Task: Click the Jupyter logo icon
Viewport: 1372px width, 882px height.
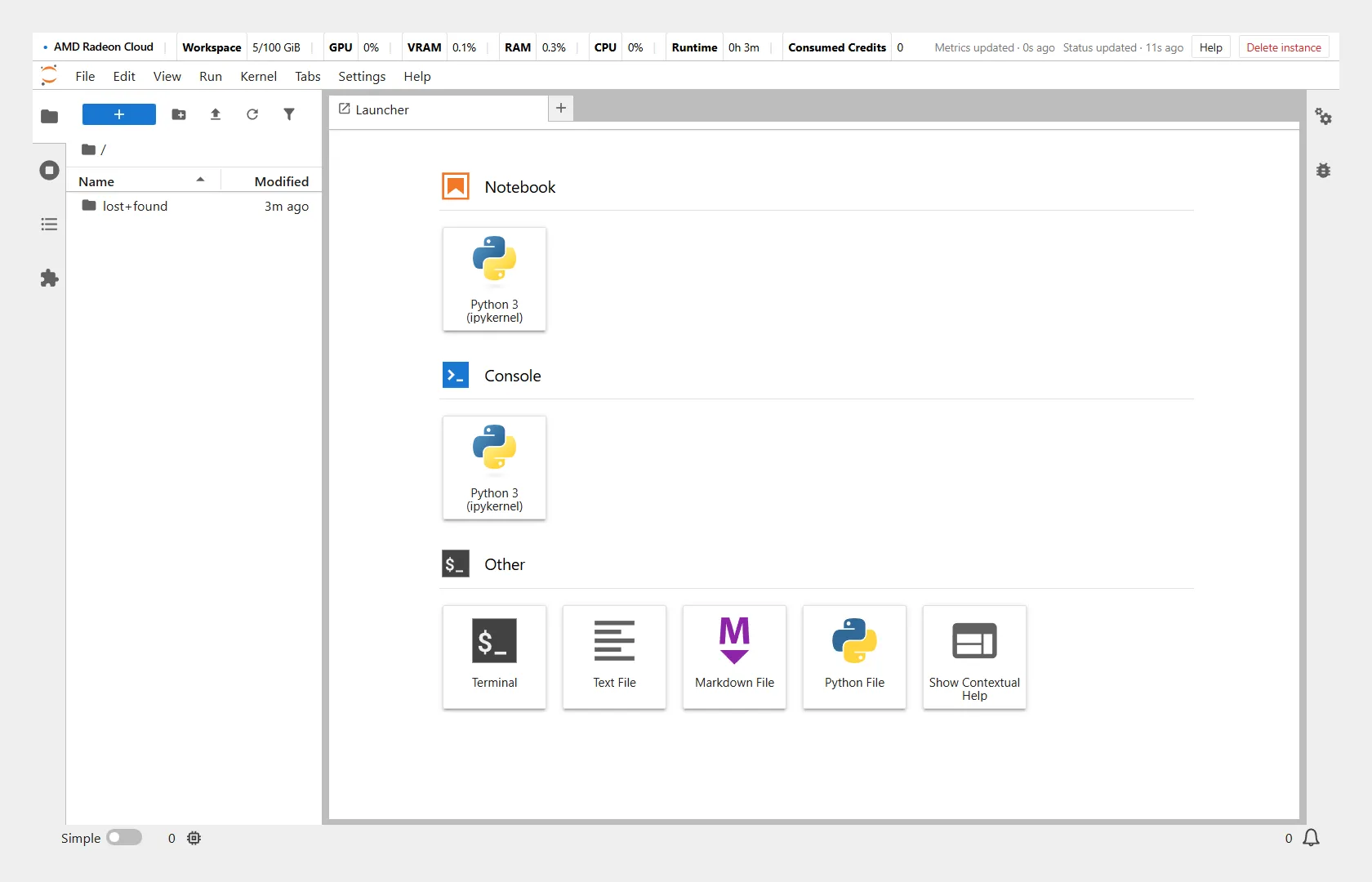Action: 49,76
